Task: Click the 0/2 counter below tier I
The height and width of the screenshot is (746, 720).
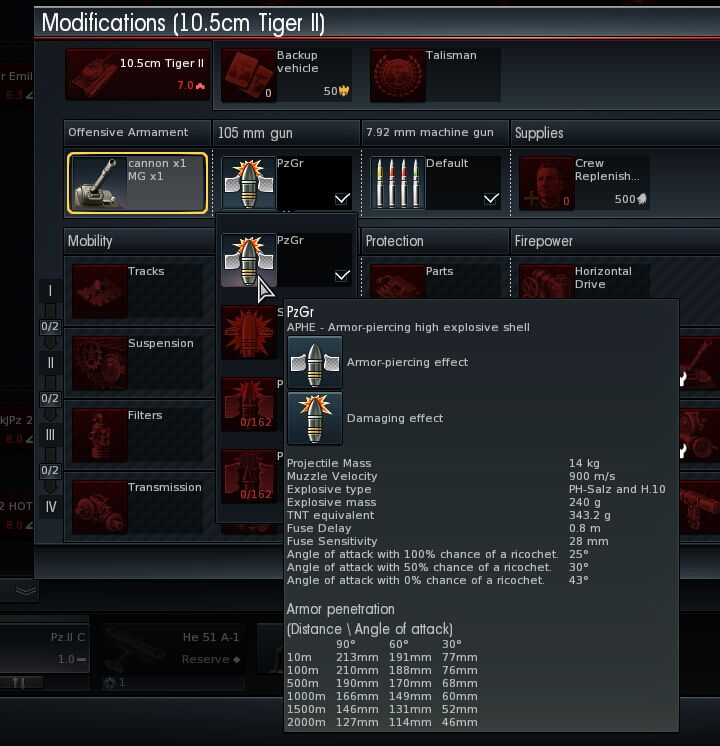Action: (x=50, y=326)
